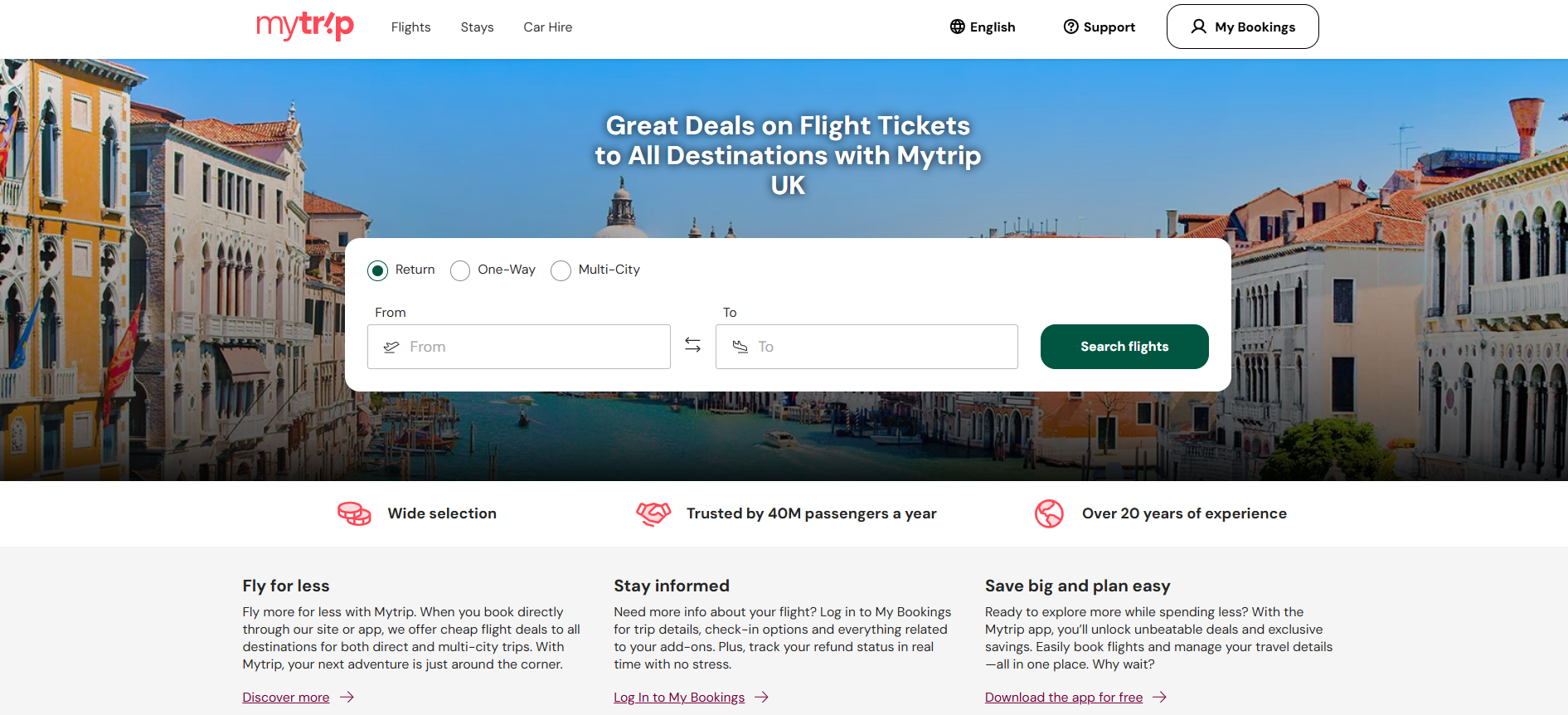
Task: Select the One-Way trip option
Action: coord(460,270)
